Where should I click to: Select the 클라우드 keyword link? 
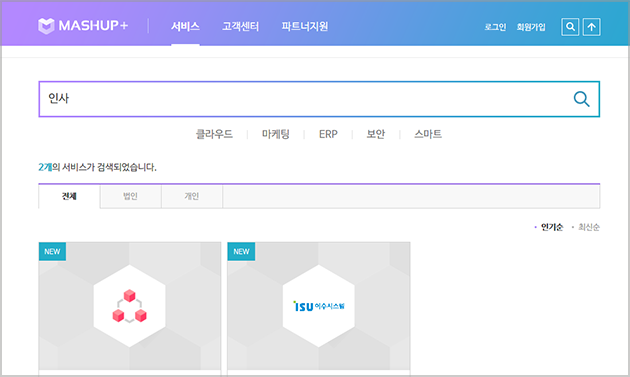coord(214,134)
